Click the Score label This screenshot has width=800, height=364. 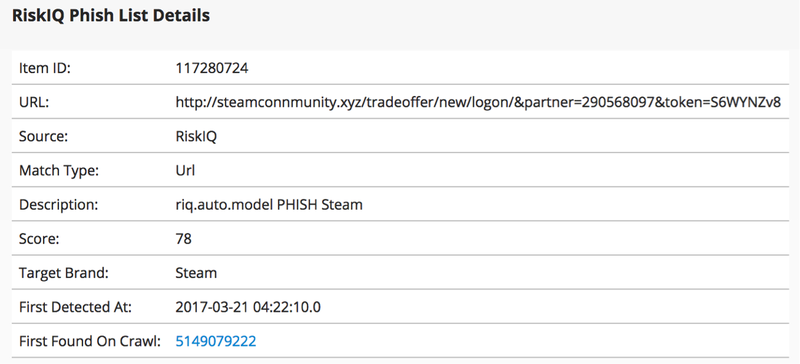39,238
